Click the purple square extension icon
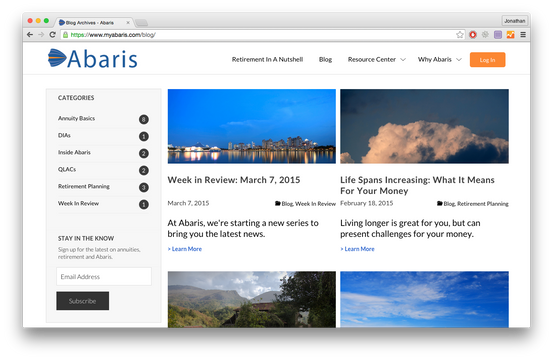This screenshot has height=360, width=553. [x=498, y=35]
